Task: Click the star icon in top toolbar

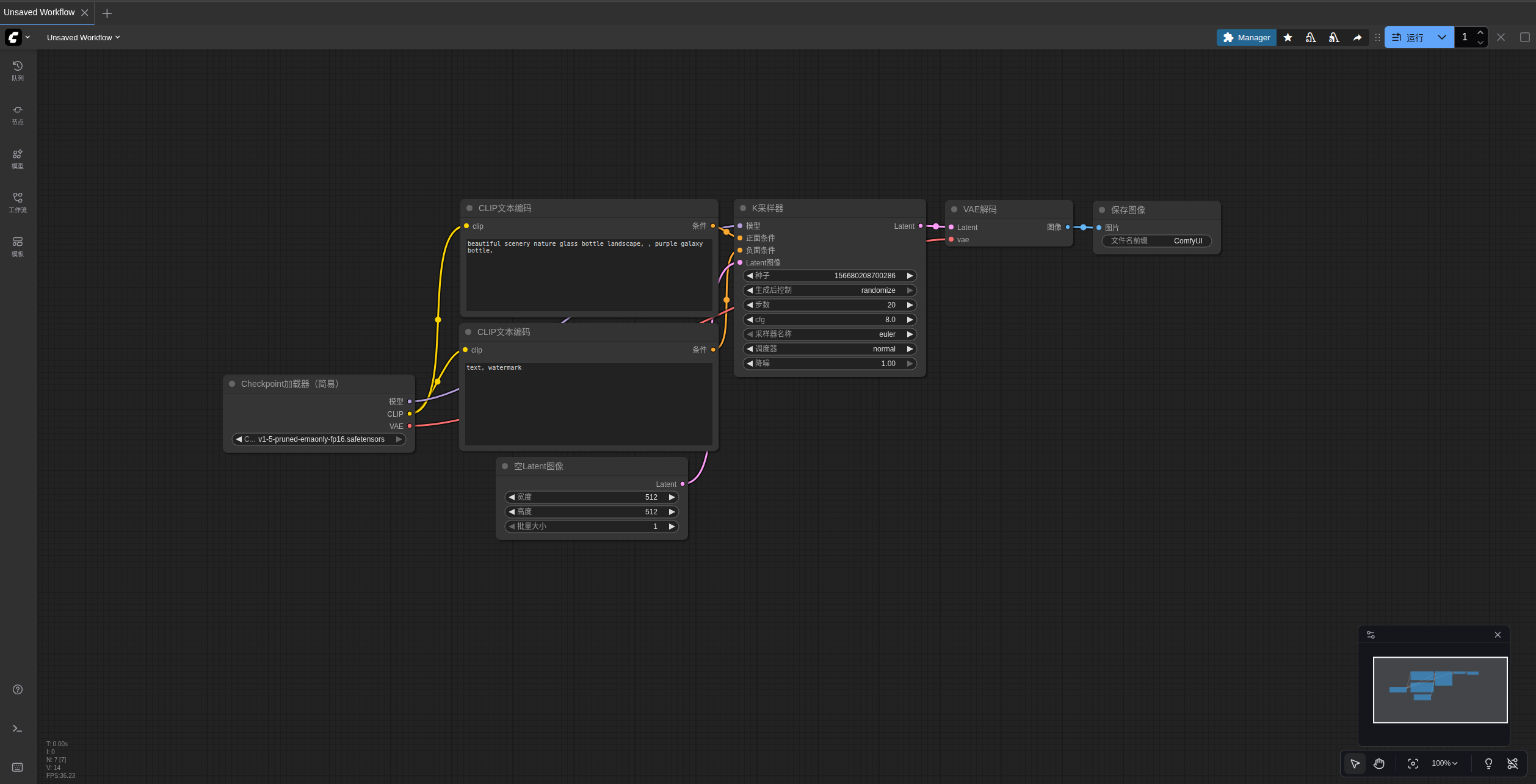Action: coord(1288,37)
